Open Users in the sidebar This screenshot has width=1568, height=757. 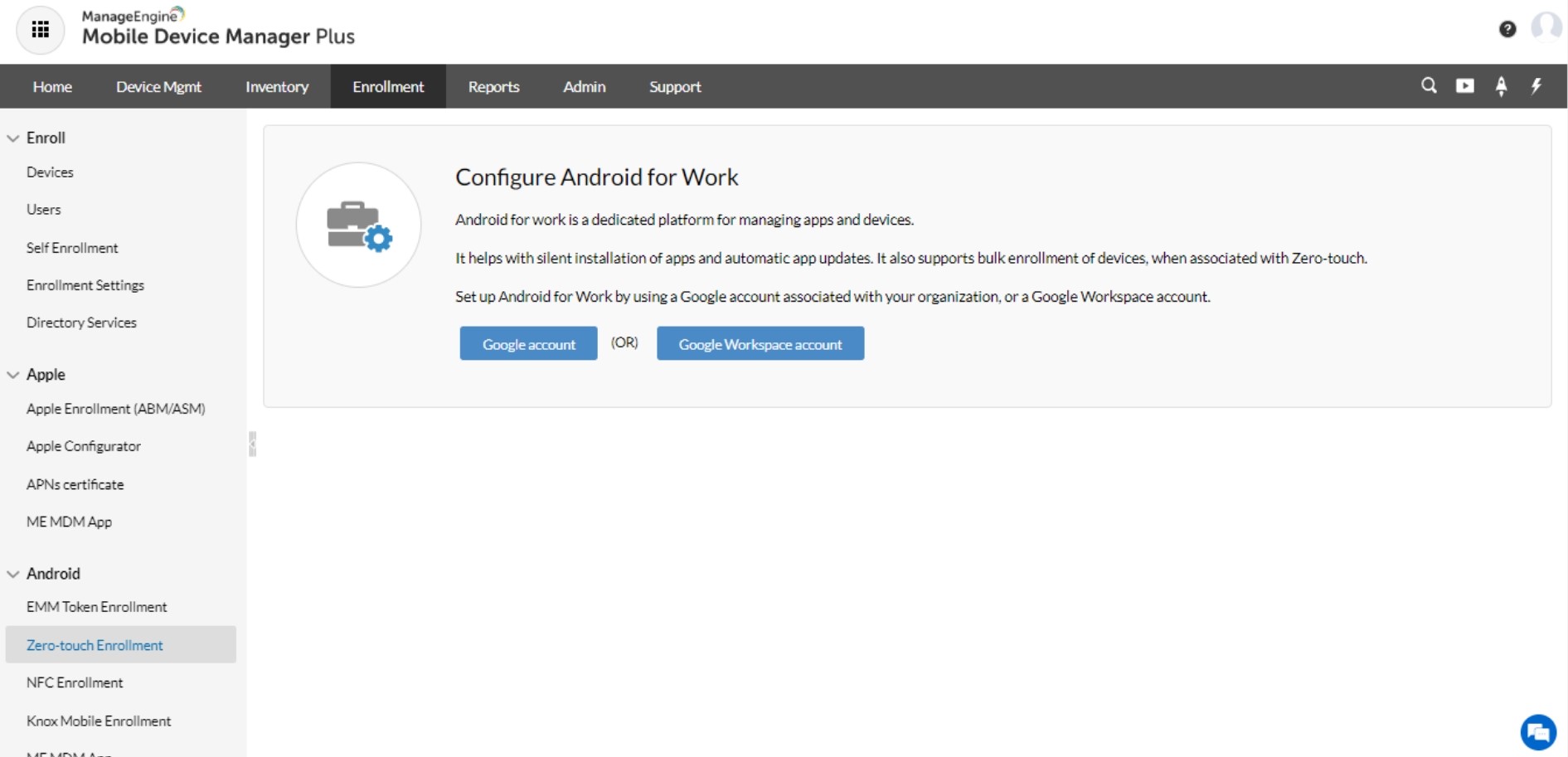43,210
